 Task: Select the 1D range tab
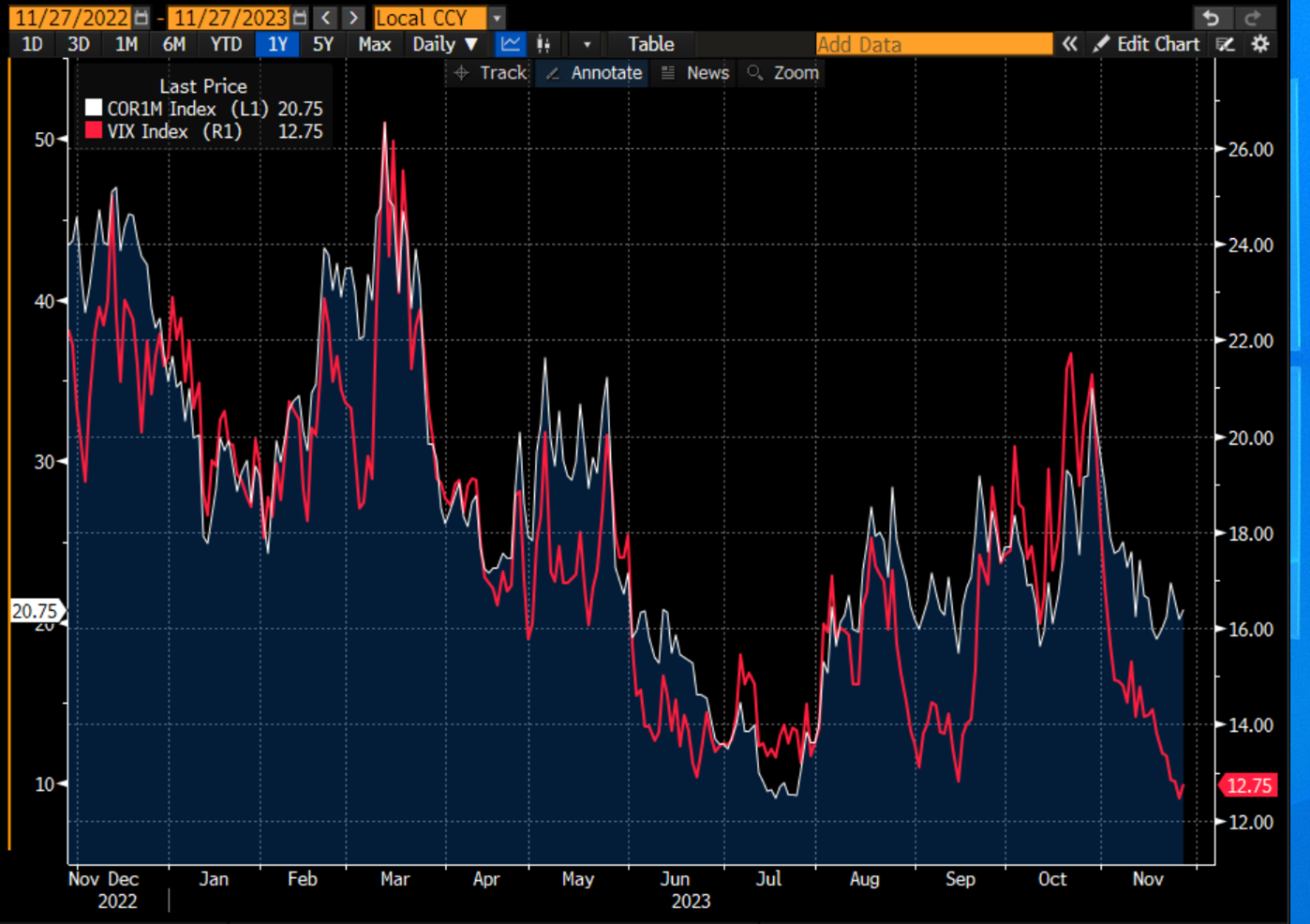[32, 44]
